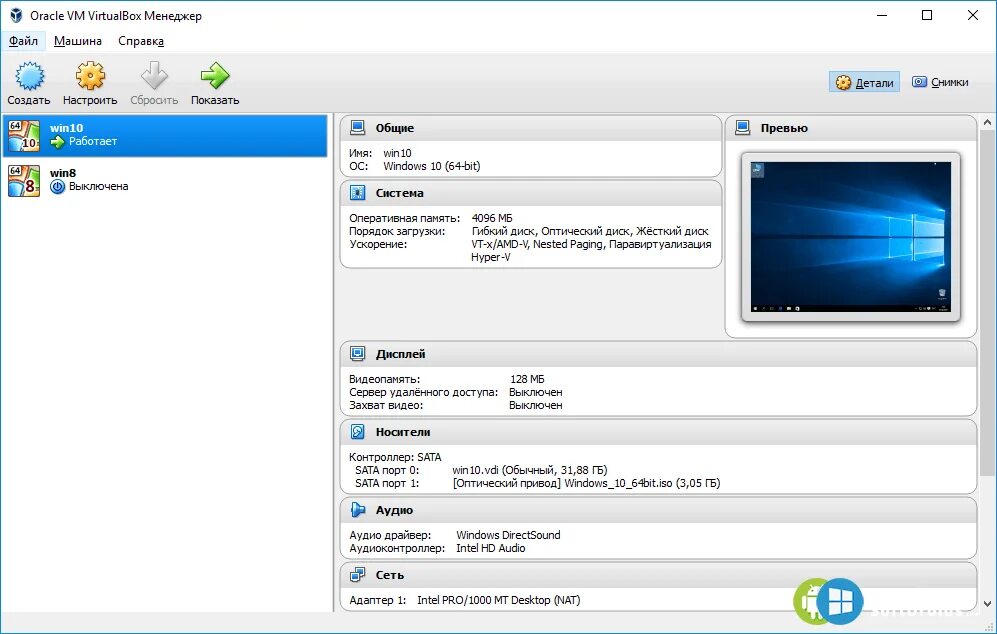Click the win10 OS icon in VM list
Viewport: 997px width, 634px height.
click(24, 135)
